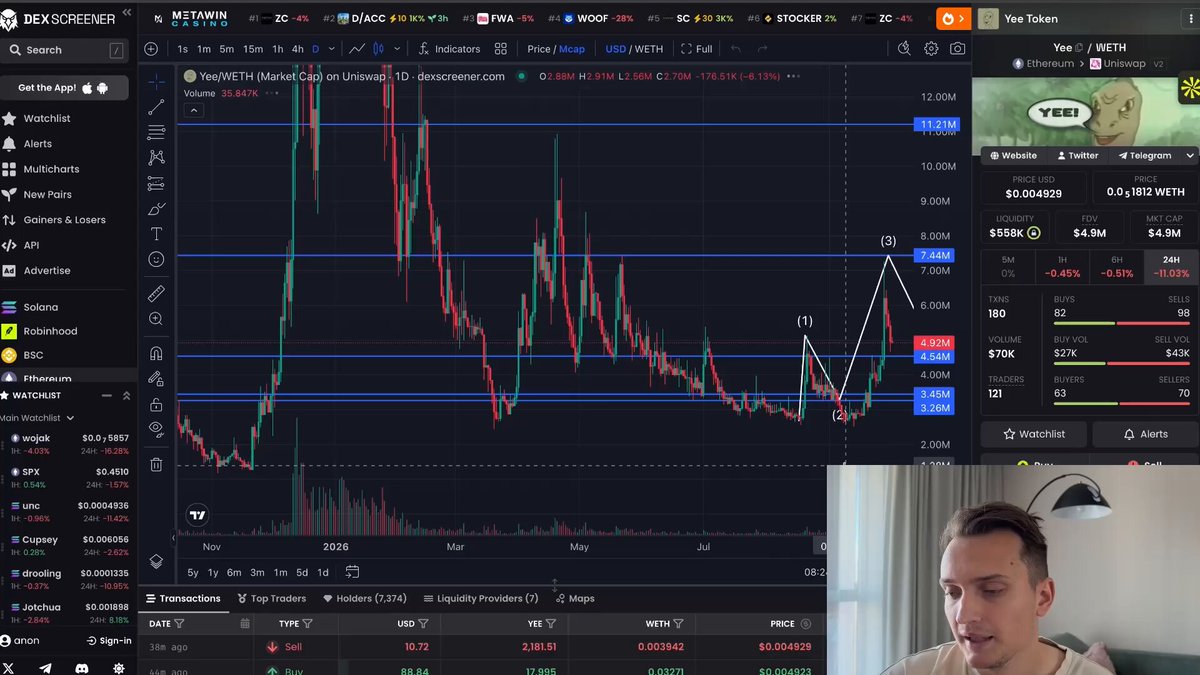
Task: Activate the zoom-in magnifier tool
Action: tap(157, 319)
